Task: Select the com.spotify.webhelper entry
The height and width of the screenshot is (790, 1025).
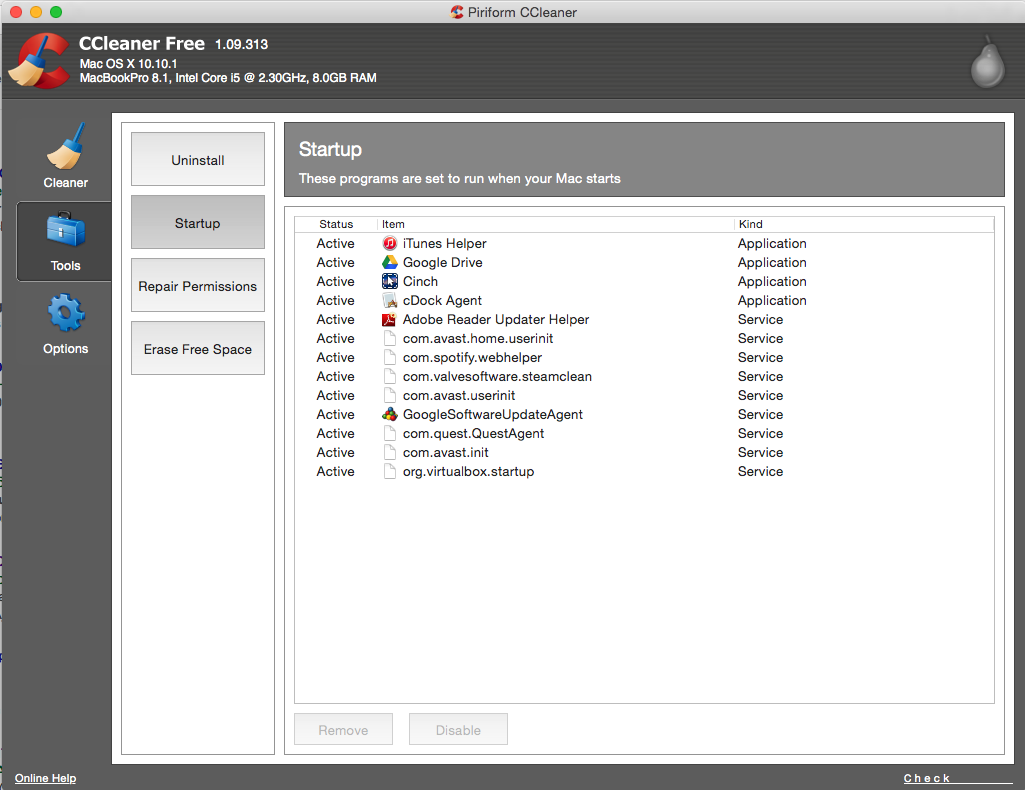Action: pos(644,357)
